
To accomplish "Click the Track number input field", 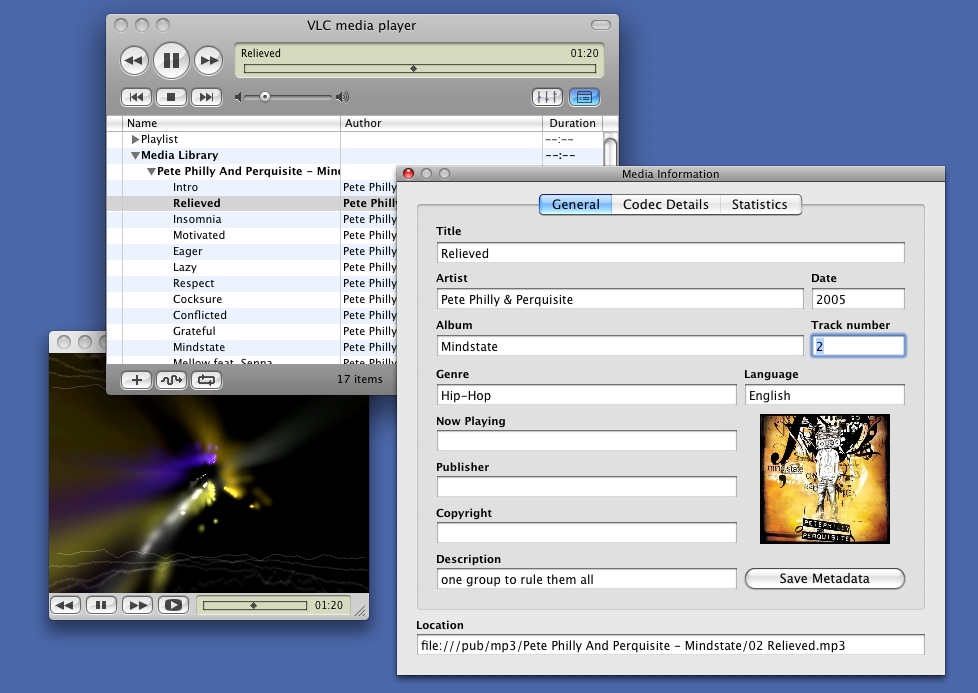I will [858, 343].
